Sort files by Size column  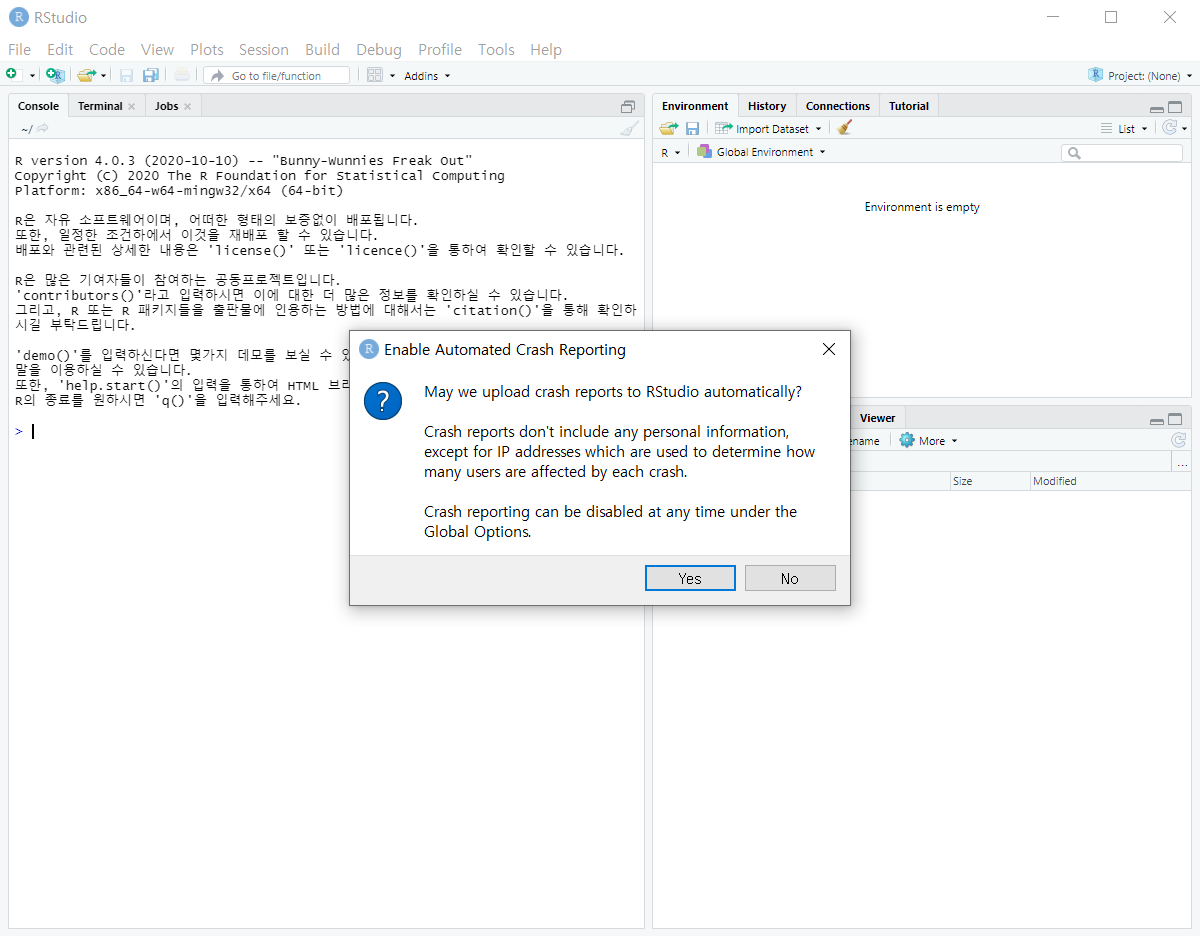click(x=990, y=481)
